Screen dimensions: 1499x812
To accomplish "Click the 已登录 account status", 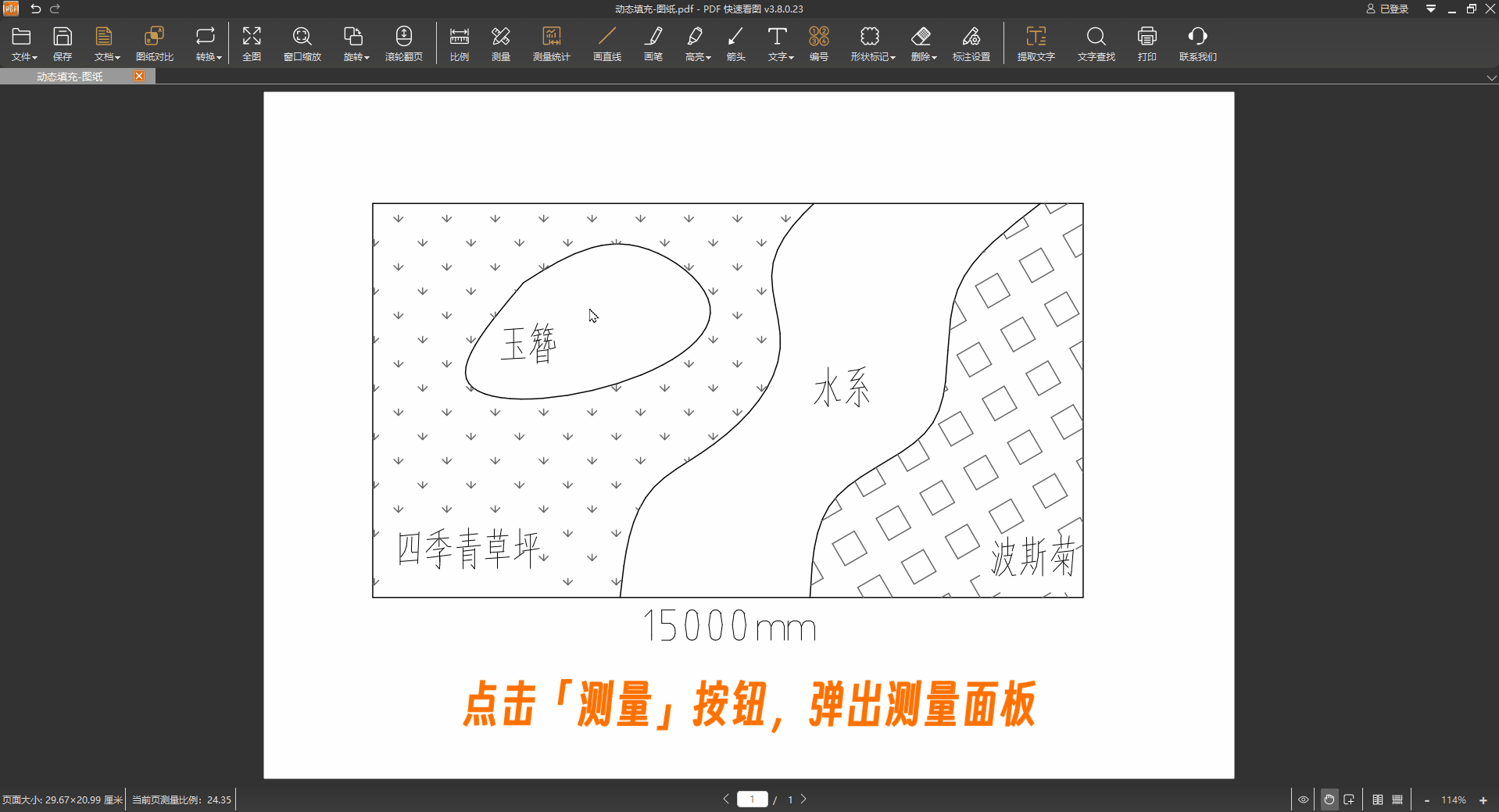I will coord(1387,9).
